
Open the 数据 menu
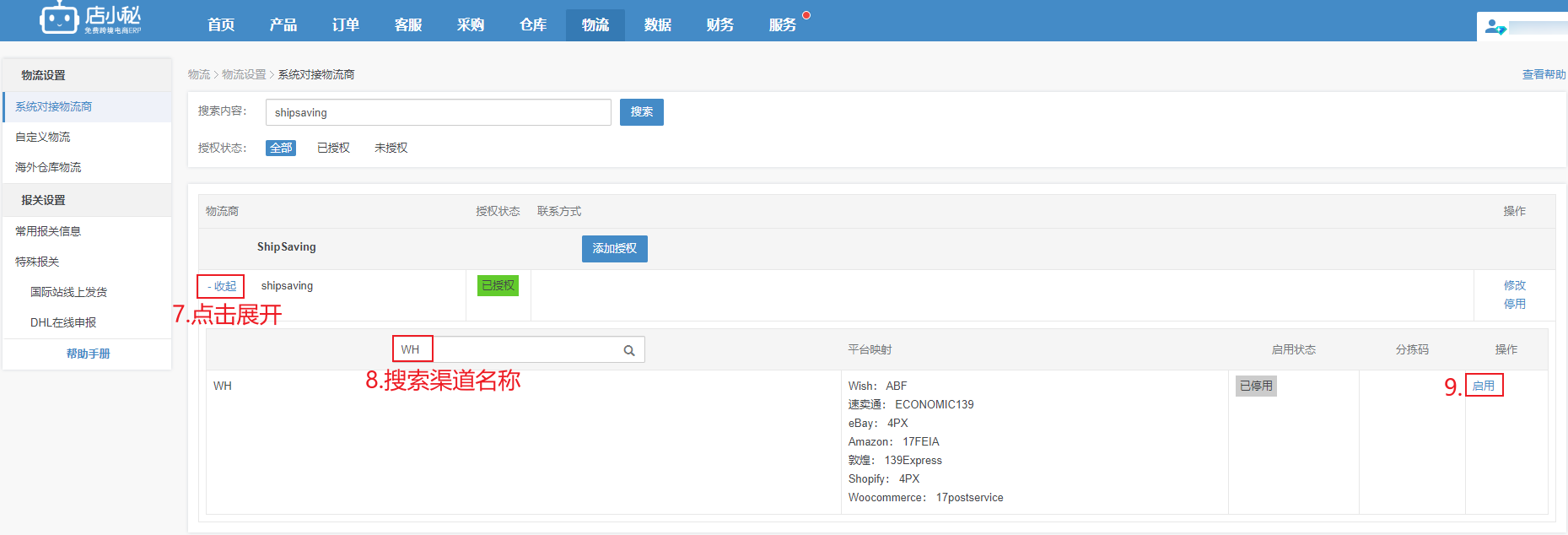(658, 24)
